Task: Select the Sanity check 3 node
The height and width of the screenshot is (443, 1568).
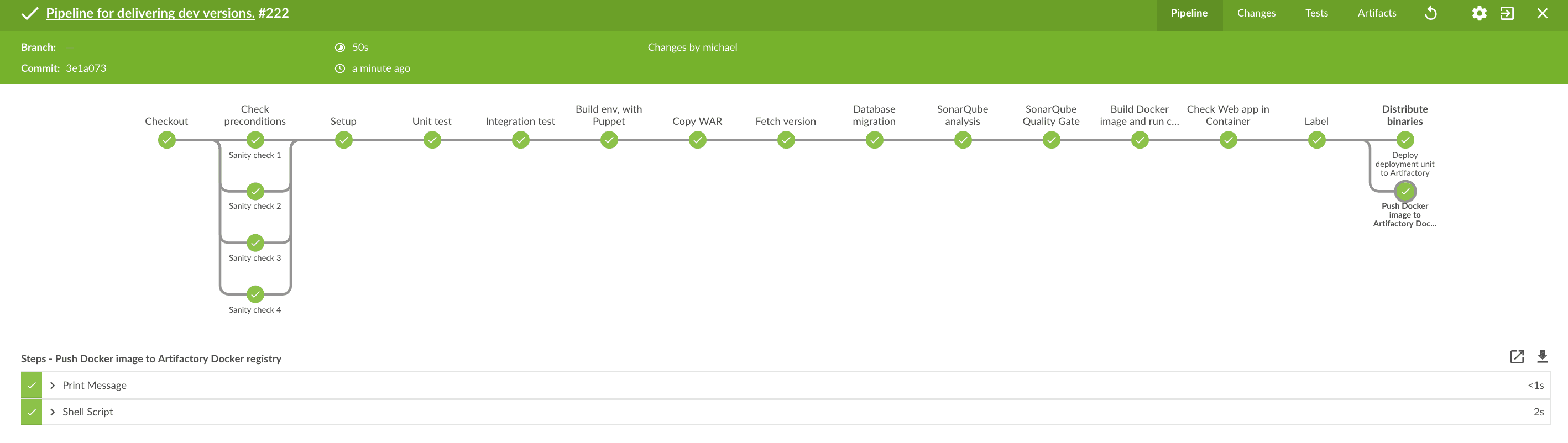Action: click(255, 243)
